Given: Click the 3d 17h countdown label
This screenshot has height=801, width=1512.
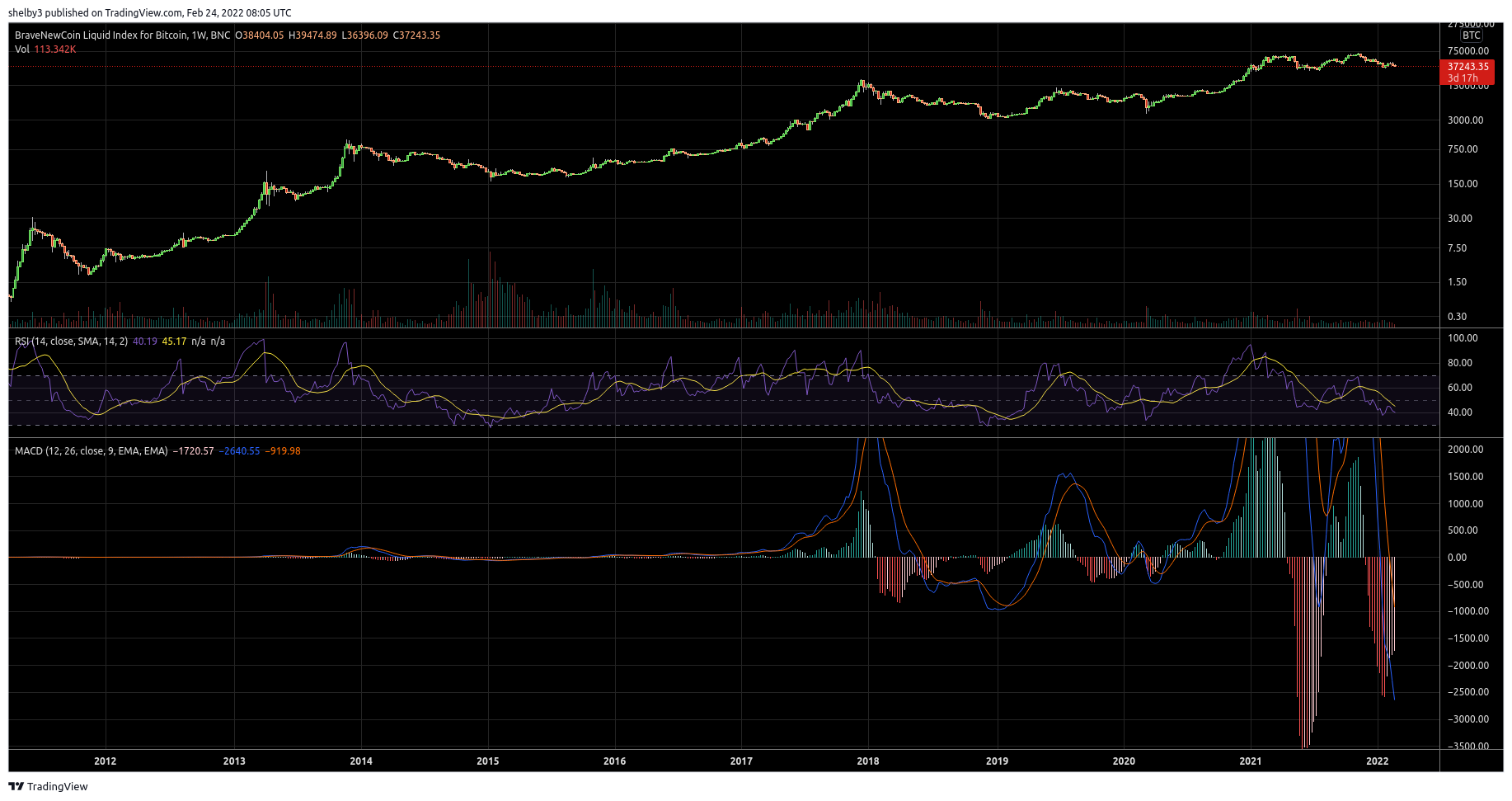Looking at the screenshot, I should [1463, 78].
